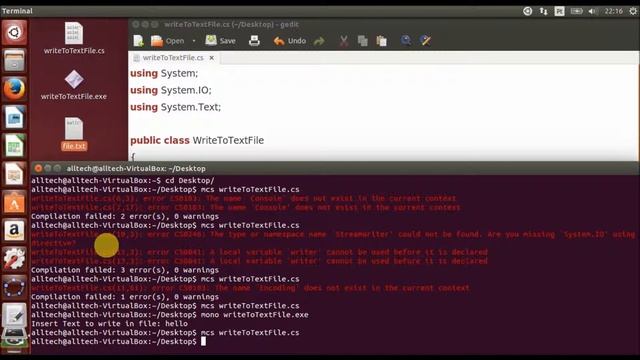640x360 pixels.
Task: Open the battery indicator menu
Action: tap(576, 11)
